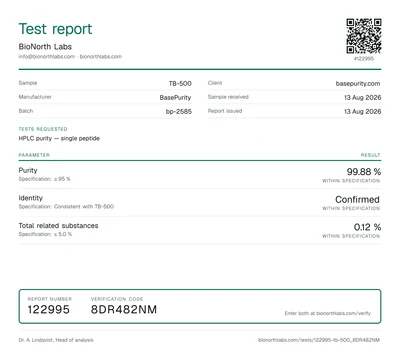Click the HPLC purity single peptide text
The width and height of the screenshot is (400, 362).
[59, 138]
